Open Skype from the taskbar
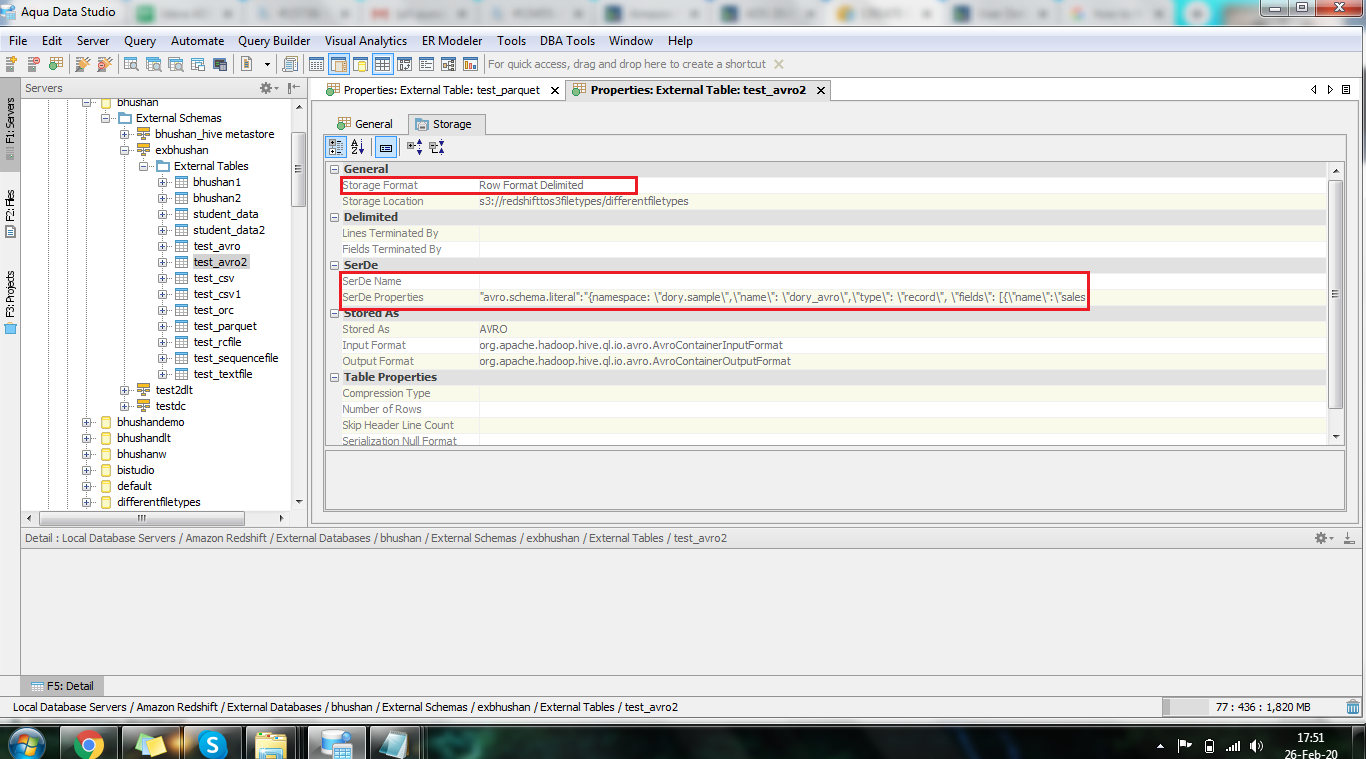 212,744
